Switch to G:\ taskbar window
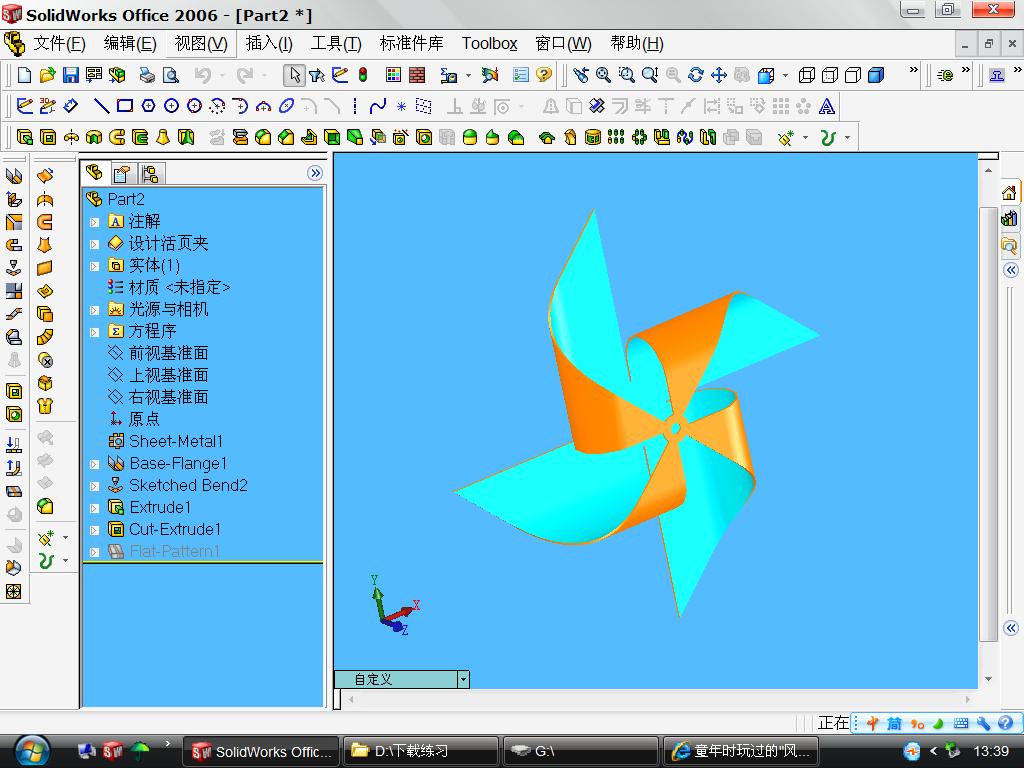The height and width of the screenshot is (768, 1024). tap(581, 751)
